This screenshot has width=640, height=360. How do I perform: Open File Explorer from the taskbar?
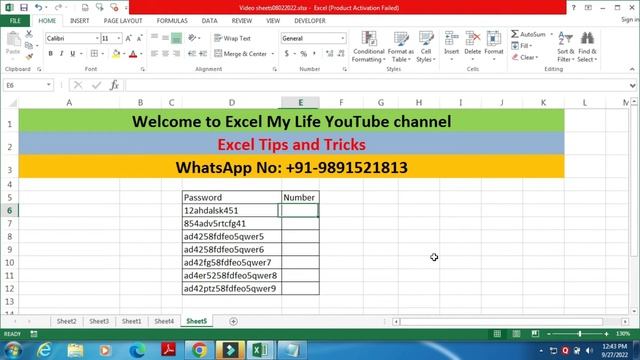pyautogui.click(x=75, y=350)
